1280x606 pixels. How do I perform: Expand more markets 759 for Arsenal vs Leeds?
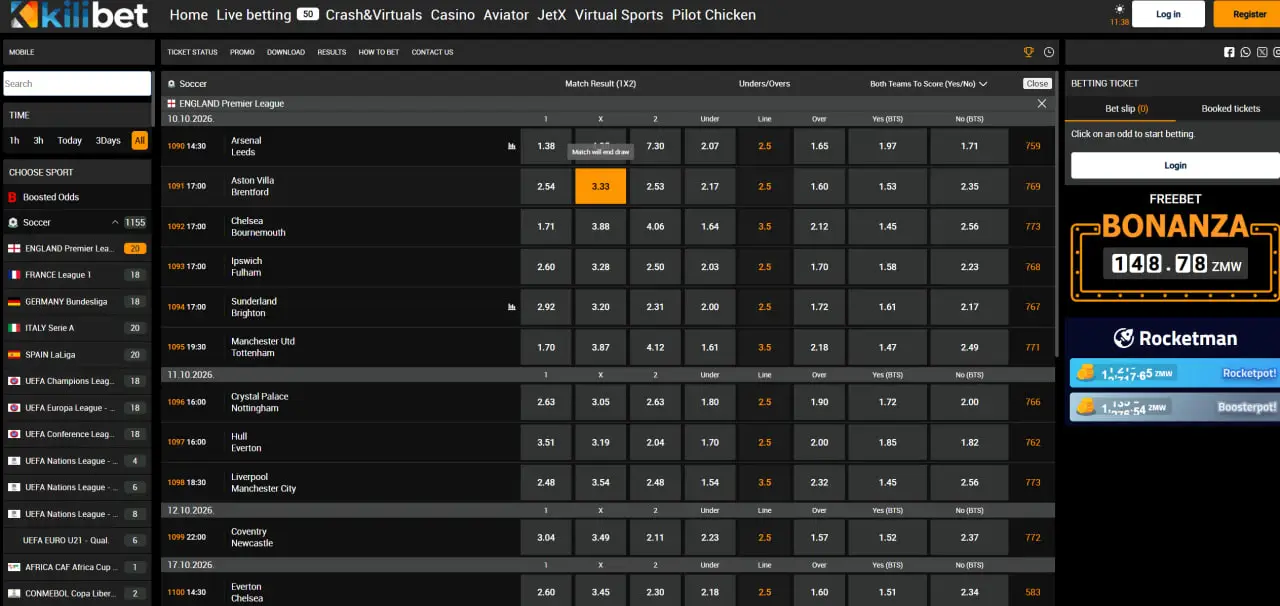(1033, 146)
